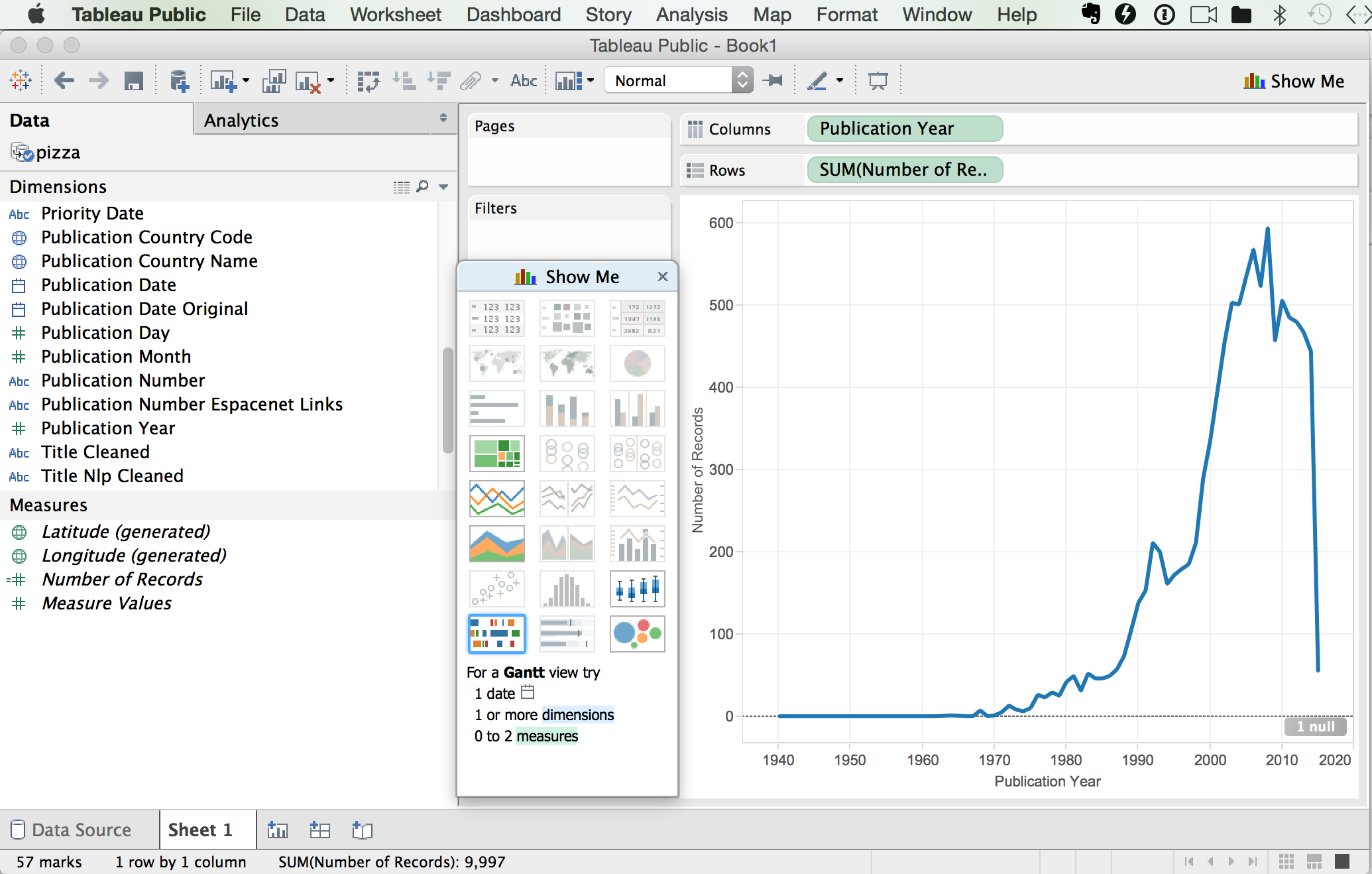Toggle the filmstrip view icon in status bar
The image size is (1372, 874).
pos(1314,861)
